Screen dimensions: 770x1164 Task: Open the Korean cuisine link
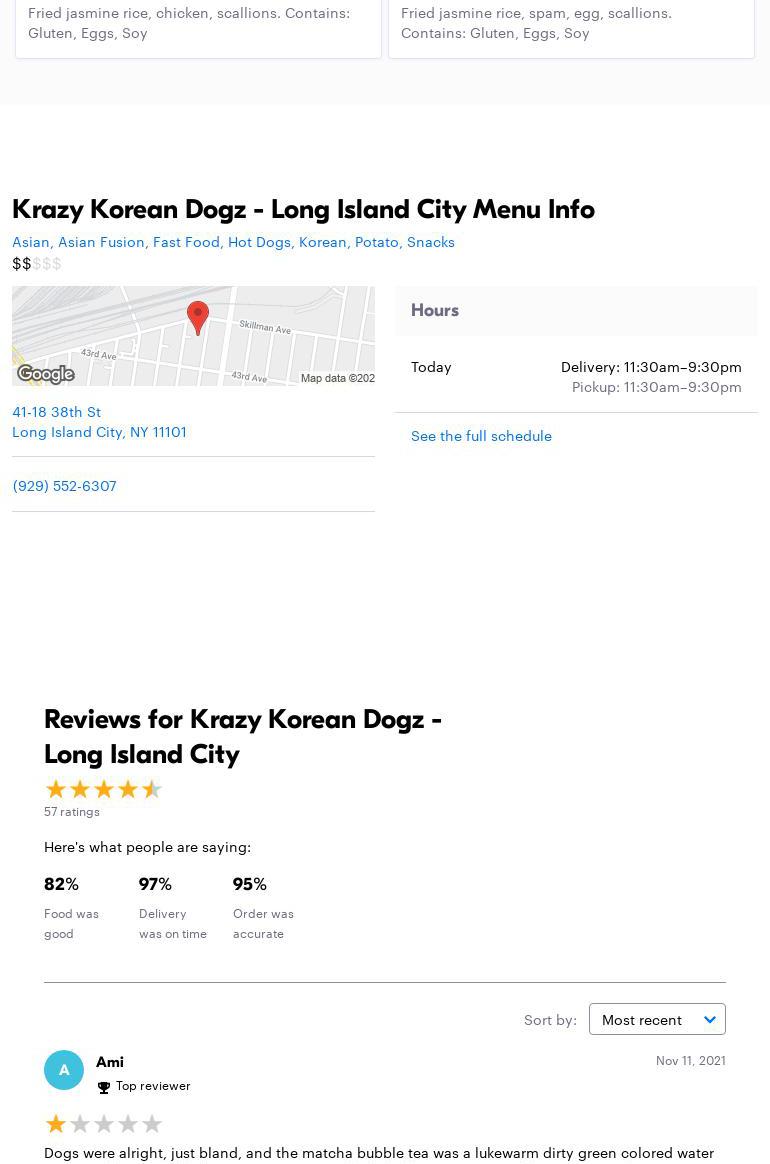[322, 241]
